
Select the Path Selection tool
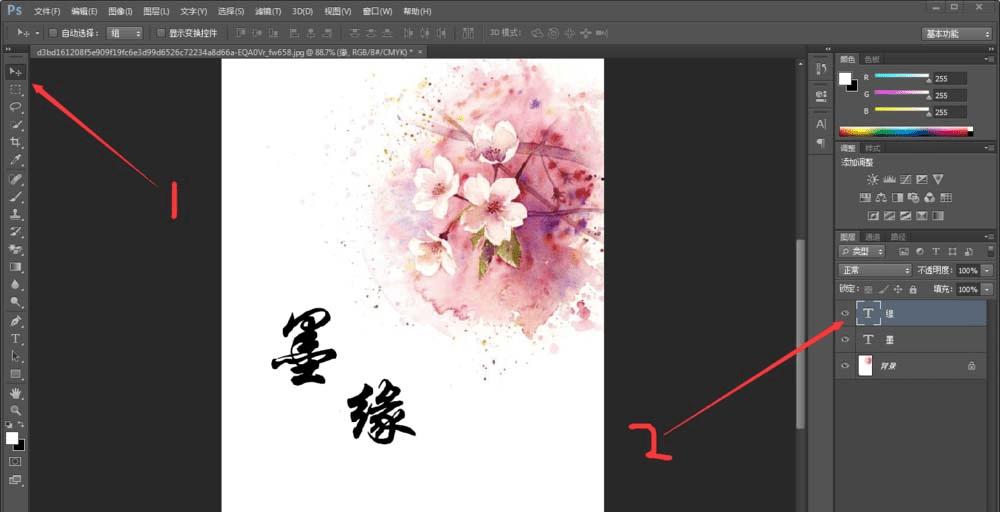15,356
